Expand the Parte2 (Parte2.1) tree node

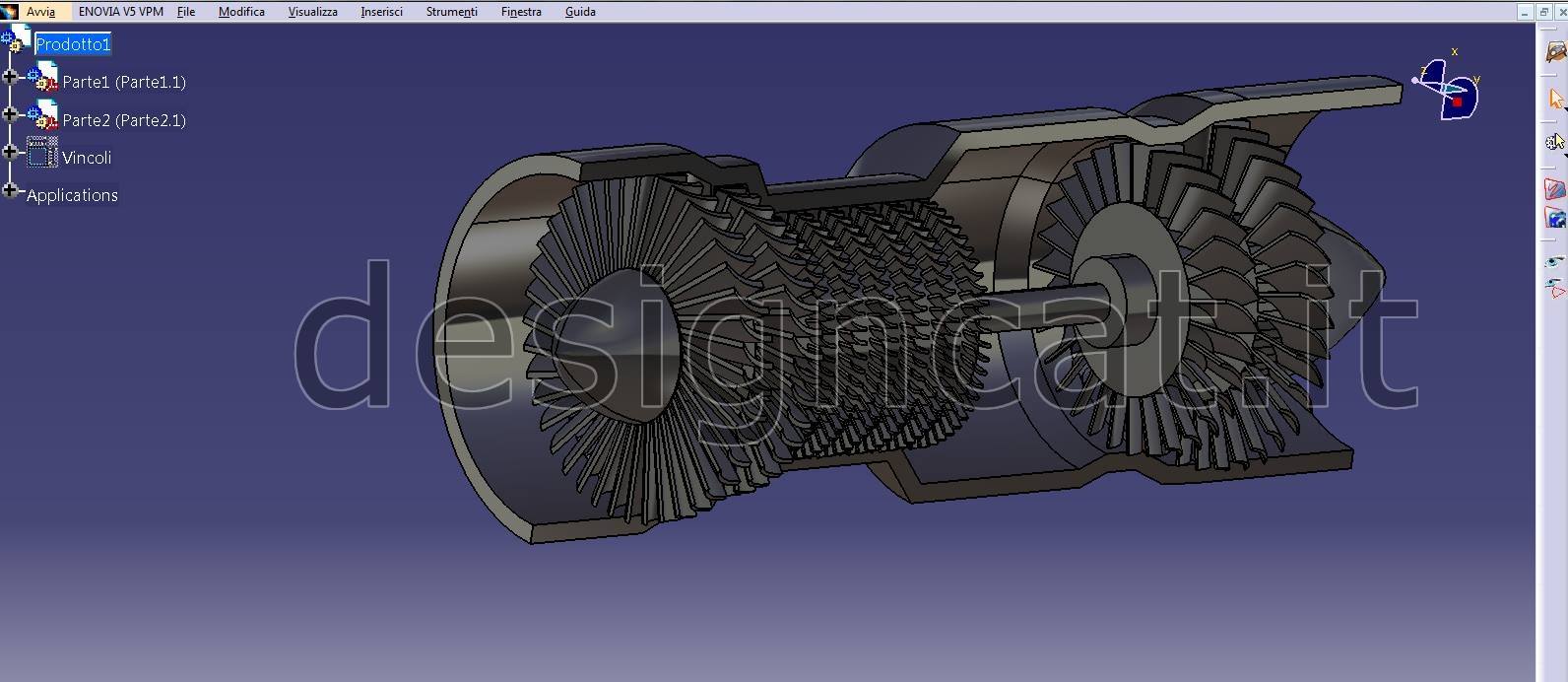10,114
